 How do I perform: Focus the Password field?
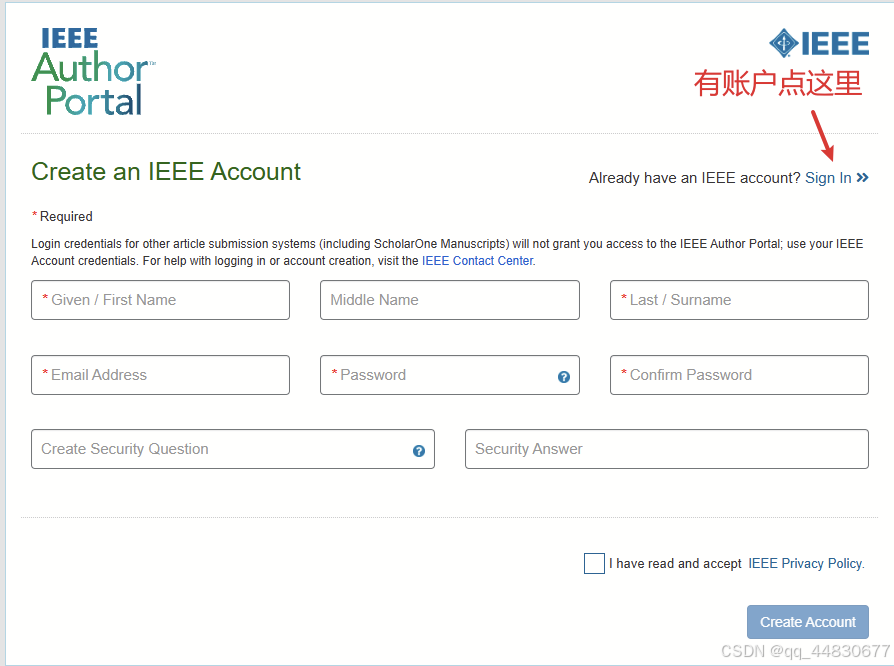[x=450, y=375]
